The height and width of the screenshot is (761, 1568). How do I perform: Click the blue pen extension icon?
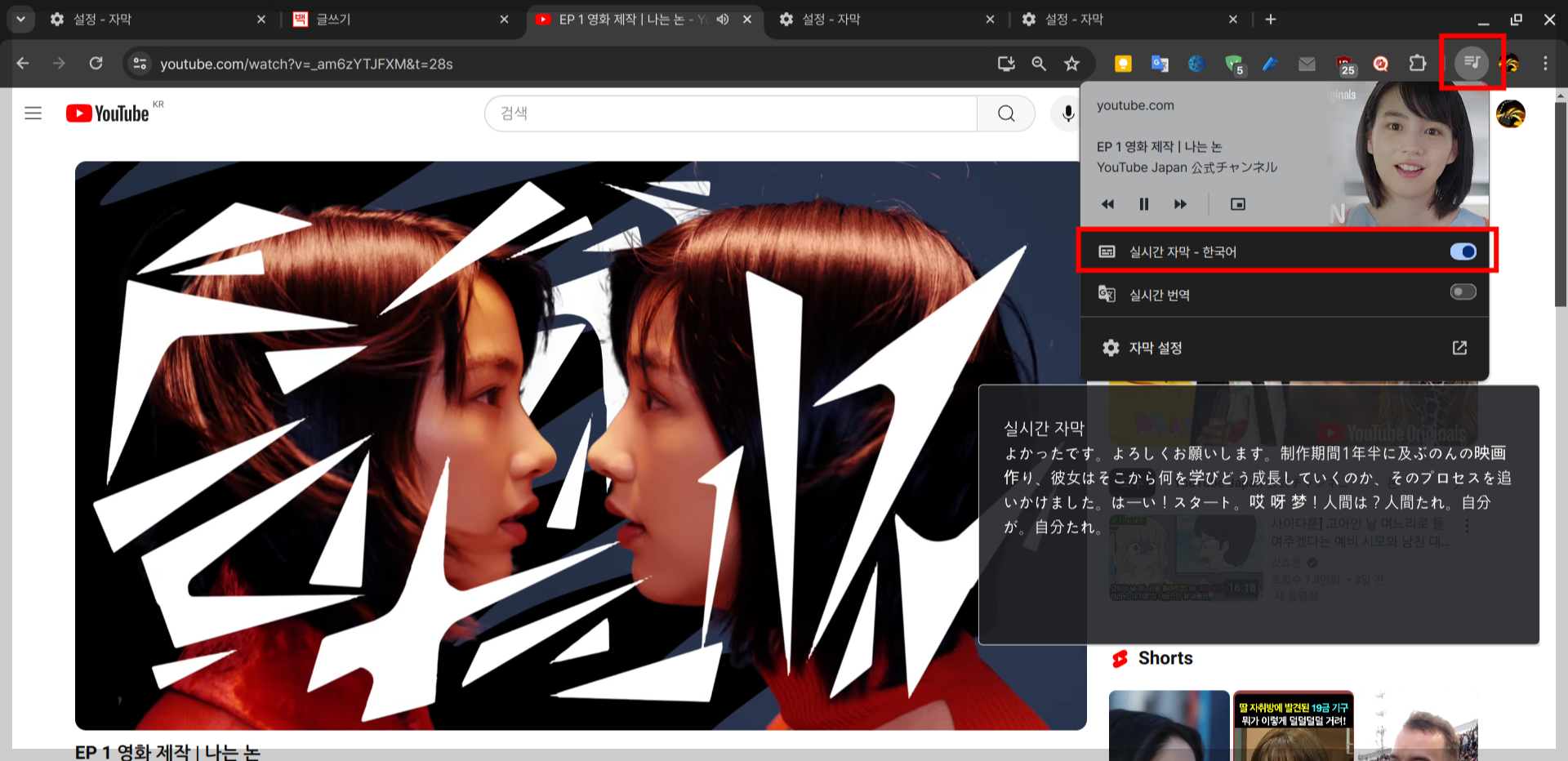click(1270, 63)
